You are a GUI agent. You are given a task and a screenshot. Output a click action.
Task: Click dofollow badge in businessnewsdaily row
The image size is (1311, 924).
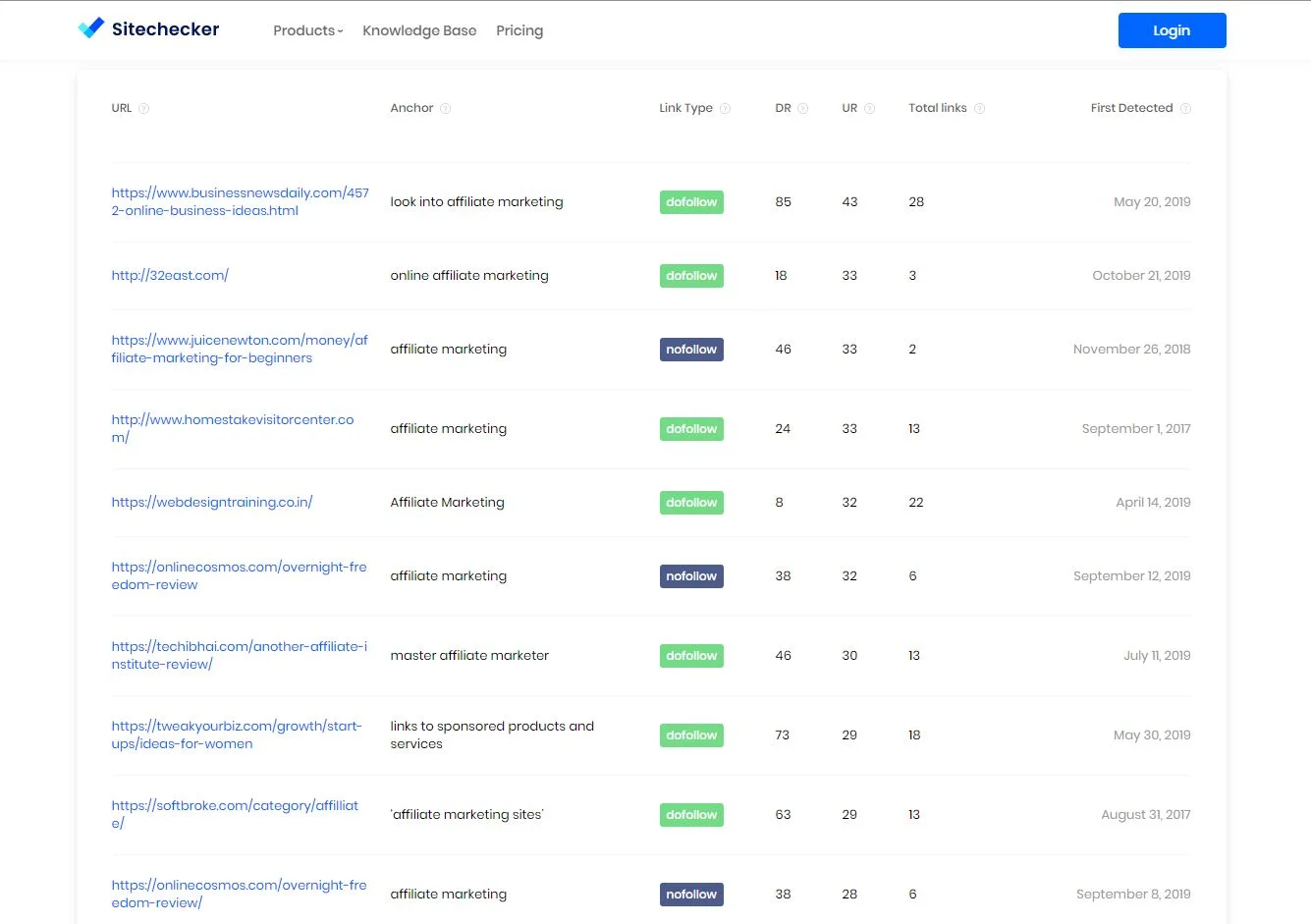[691, 202]
